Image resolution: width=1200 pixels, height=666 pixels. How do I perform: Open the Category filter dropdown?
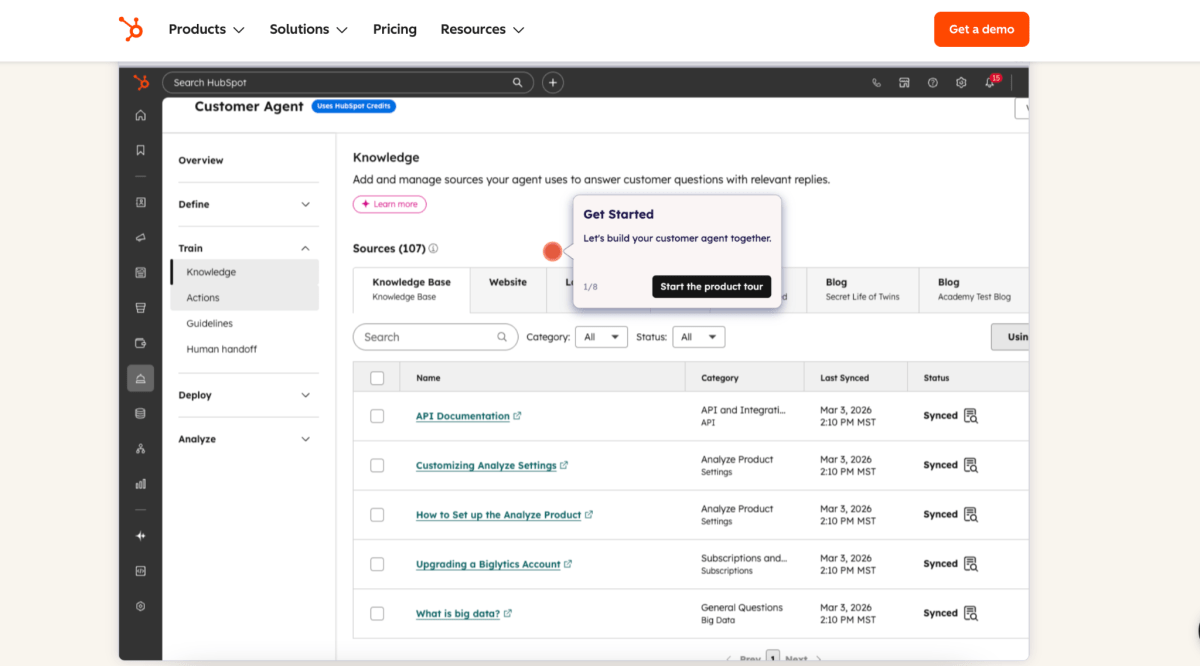click(601, 337)
